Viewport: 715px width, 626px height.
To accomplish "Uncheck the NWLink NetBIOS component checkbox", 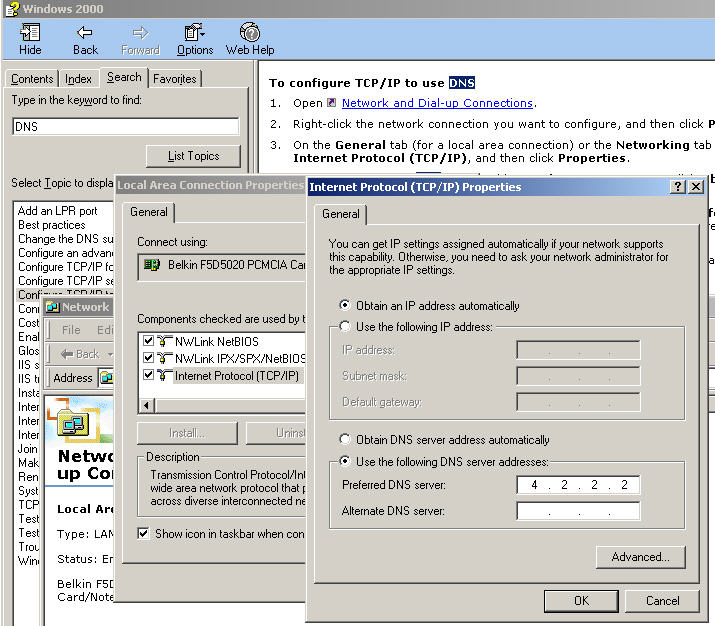I will coord(148,341).
